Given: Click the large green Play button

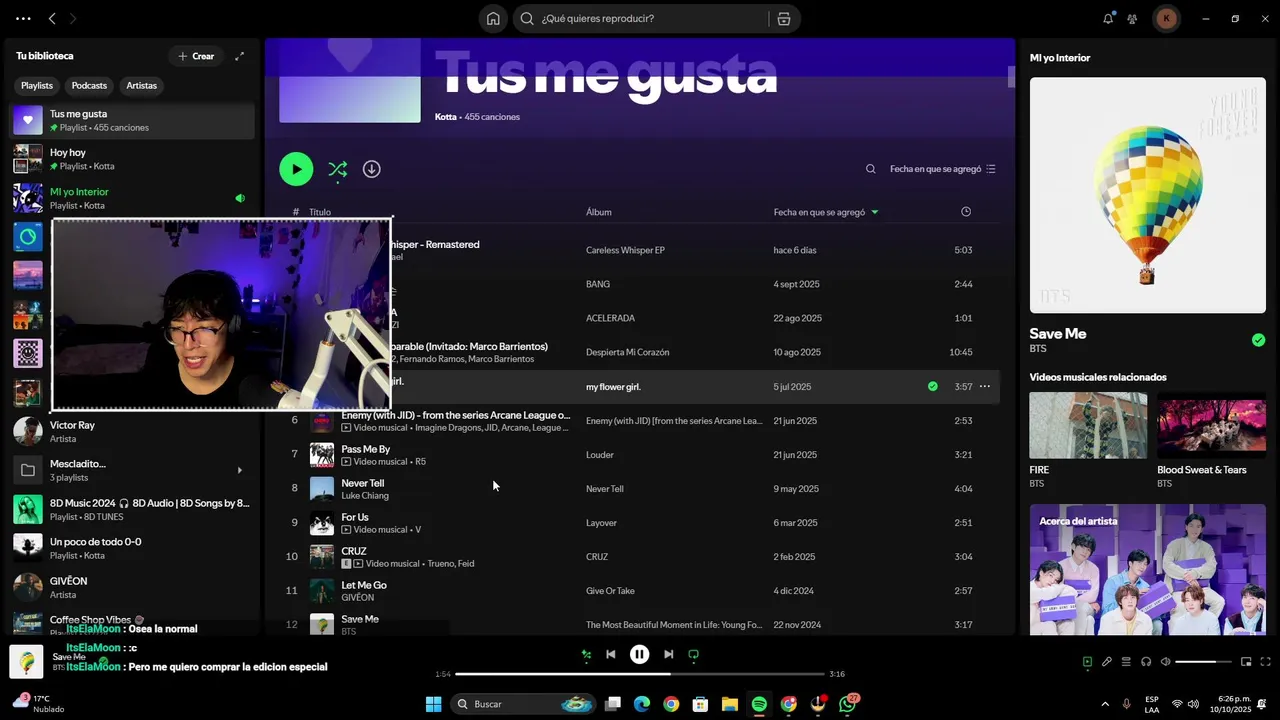Looking at the screenshot, I should click(296, 169).
